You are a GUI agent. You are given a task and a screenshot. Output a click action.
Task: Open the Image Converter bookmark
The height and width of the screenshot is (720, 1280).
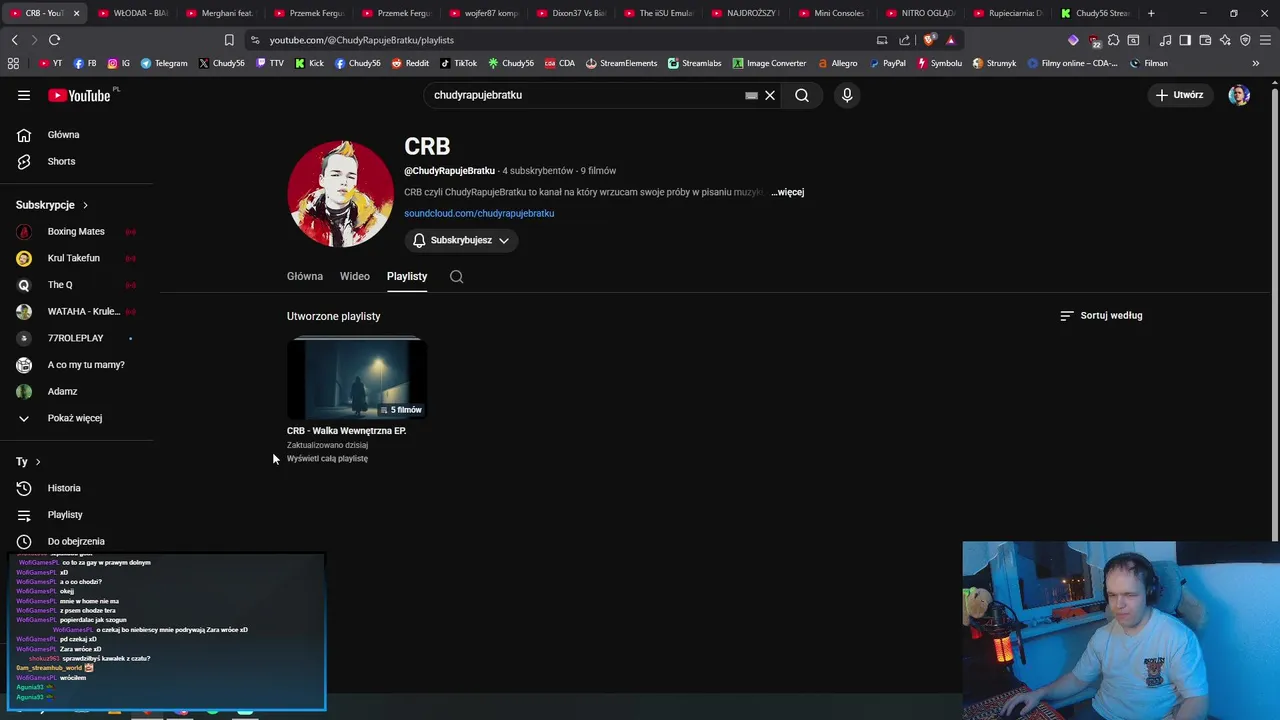(769, 63)
